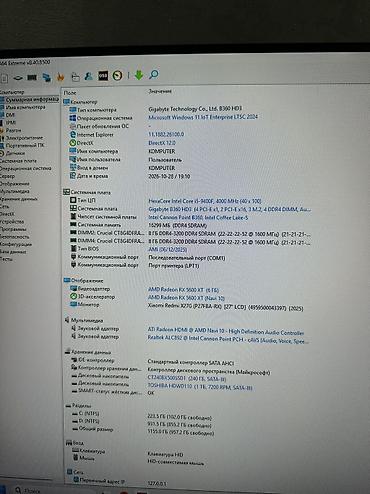370x494 pixels.
Task: Open the DMI tree node
Action: (x=10, y=115)
